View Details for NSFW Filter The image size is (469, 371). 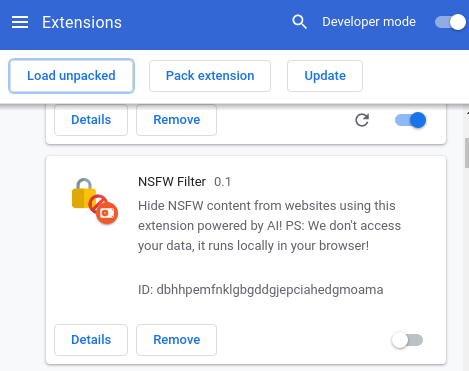91,340
